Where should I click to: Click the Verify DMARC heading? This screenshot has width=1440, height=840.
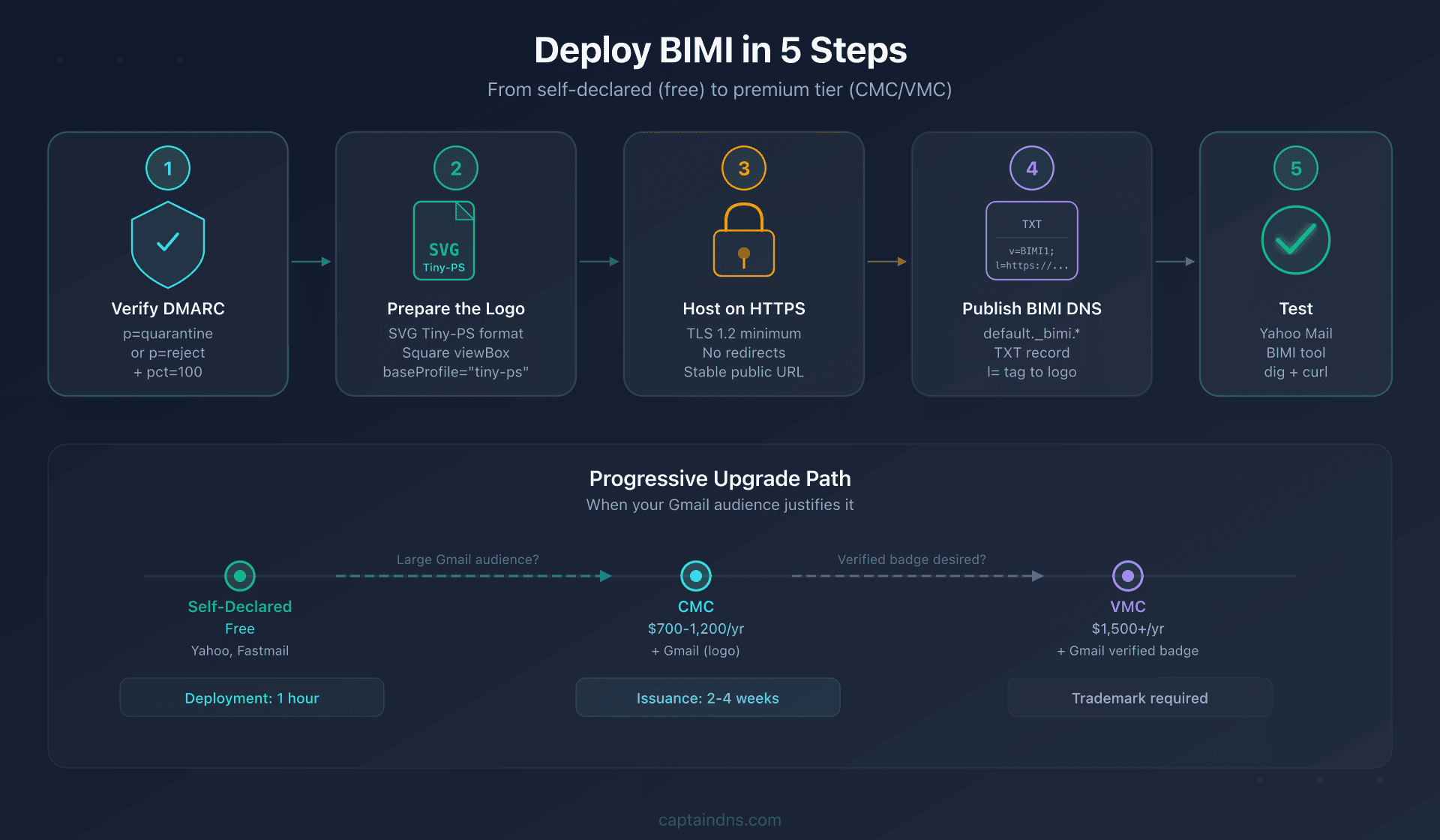tap(168, 308)
